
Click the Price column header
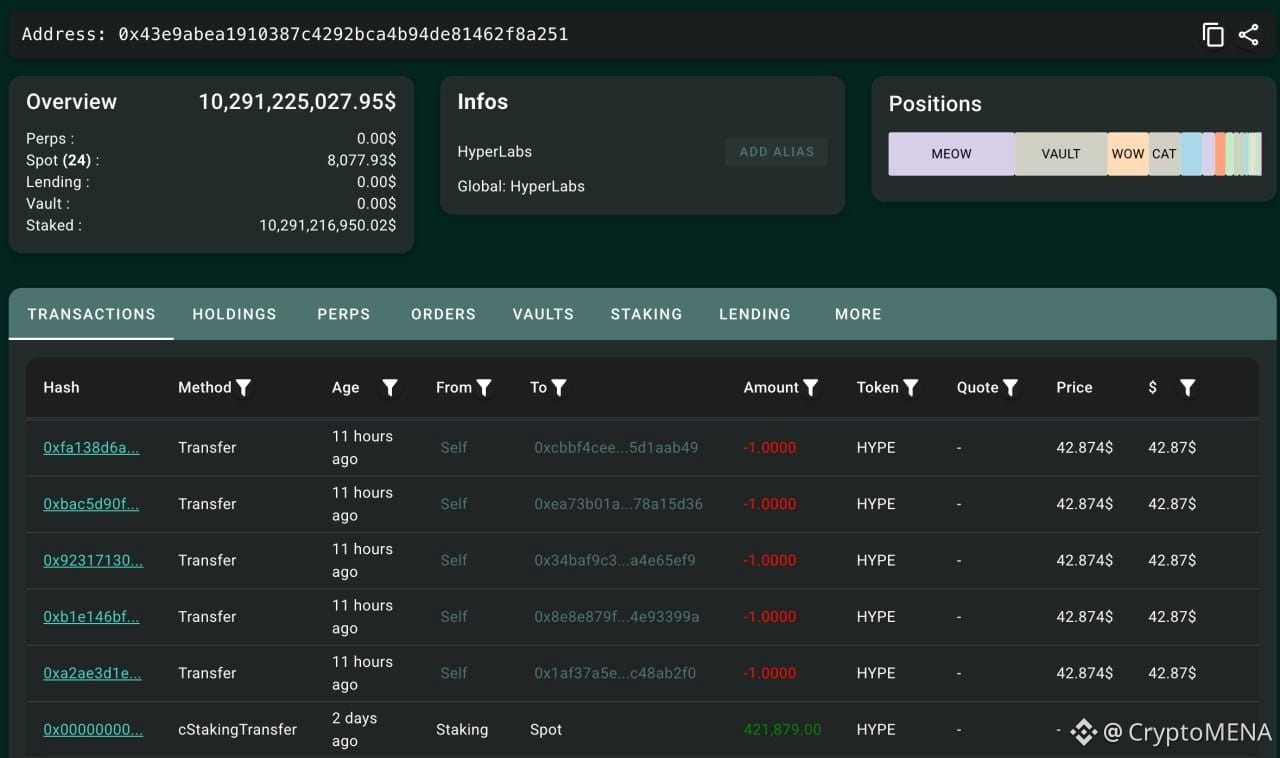pyautogui.click(x=1074, y=388)
